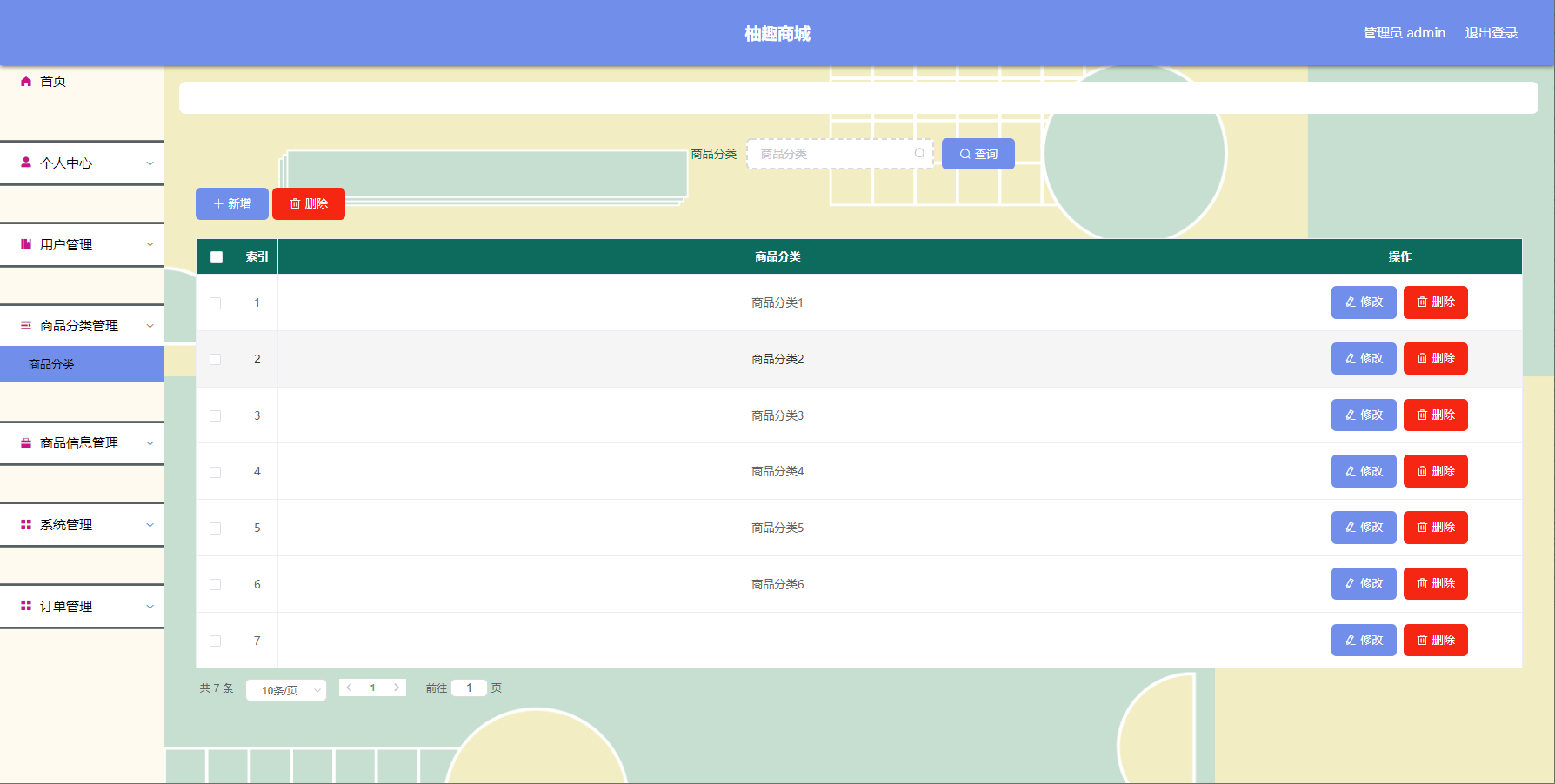Click the list icon beside 商品分类管理
1555x784 pixels.
point(25,325)
